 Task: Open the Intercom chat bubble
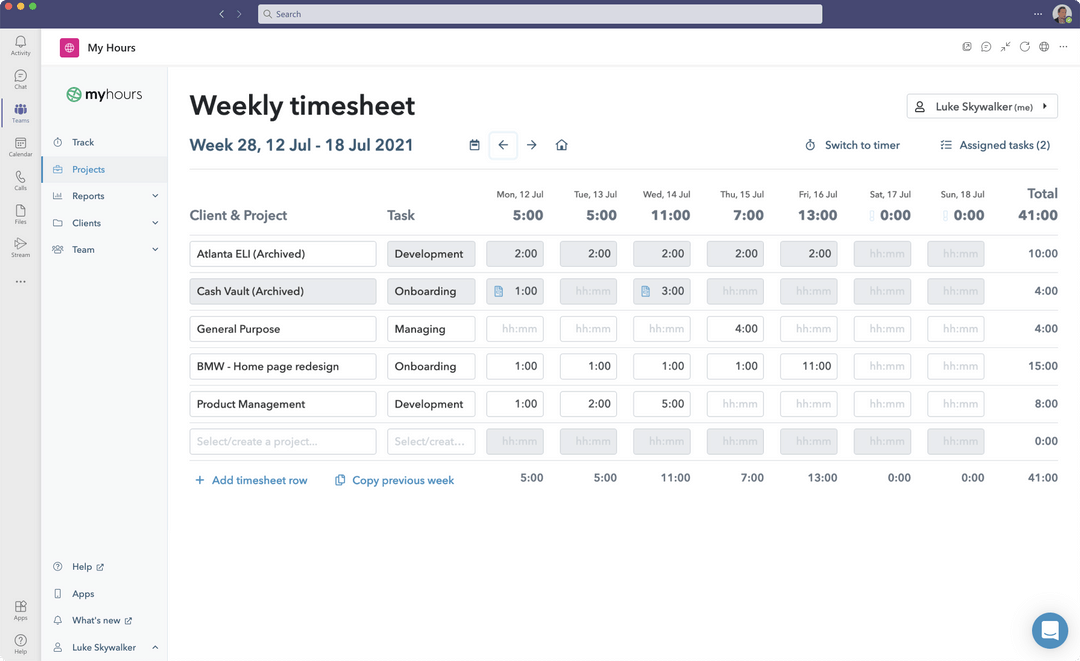(1049, 630)
